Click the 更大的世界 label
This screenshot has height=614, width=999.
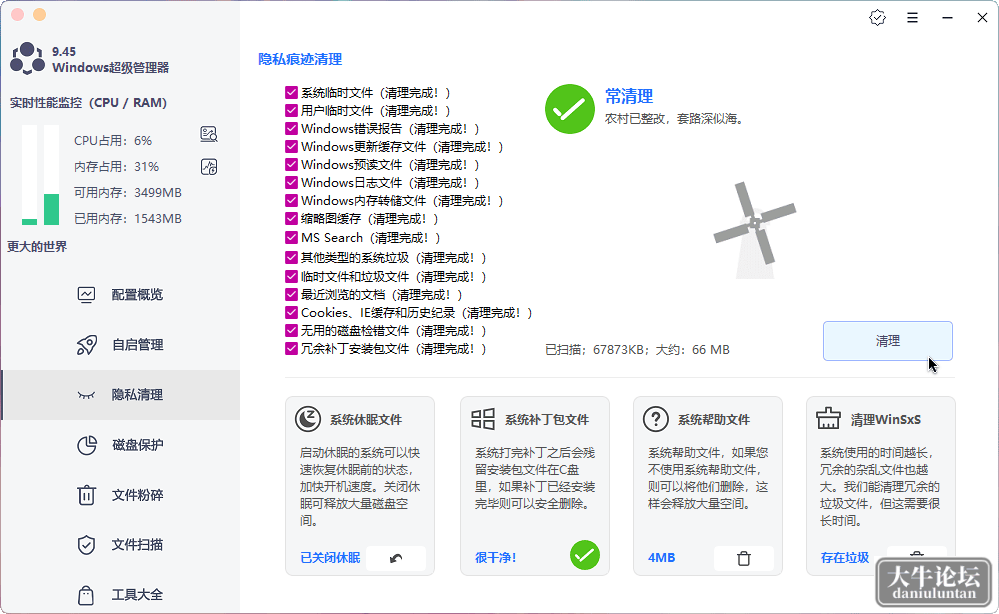37,246
